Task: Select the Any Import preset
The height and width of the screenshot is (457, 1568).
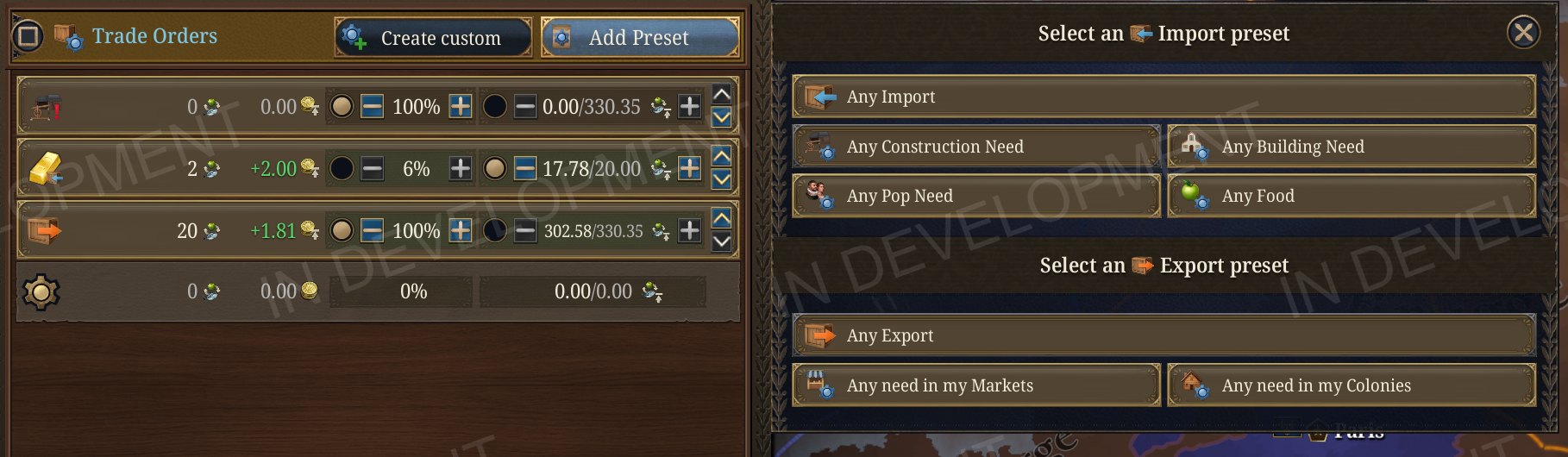Action: click(1163, 97)
